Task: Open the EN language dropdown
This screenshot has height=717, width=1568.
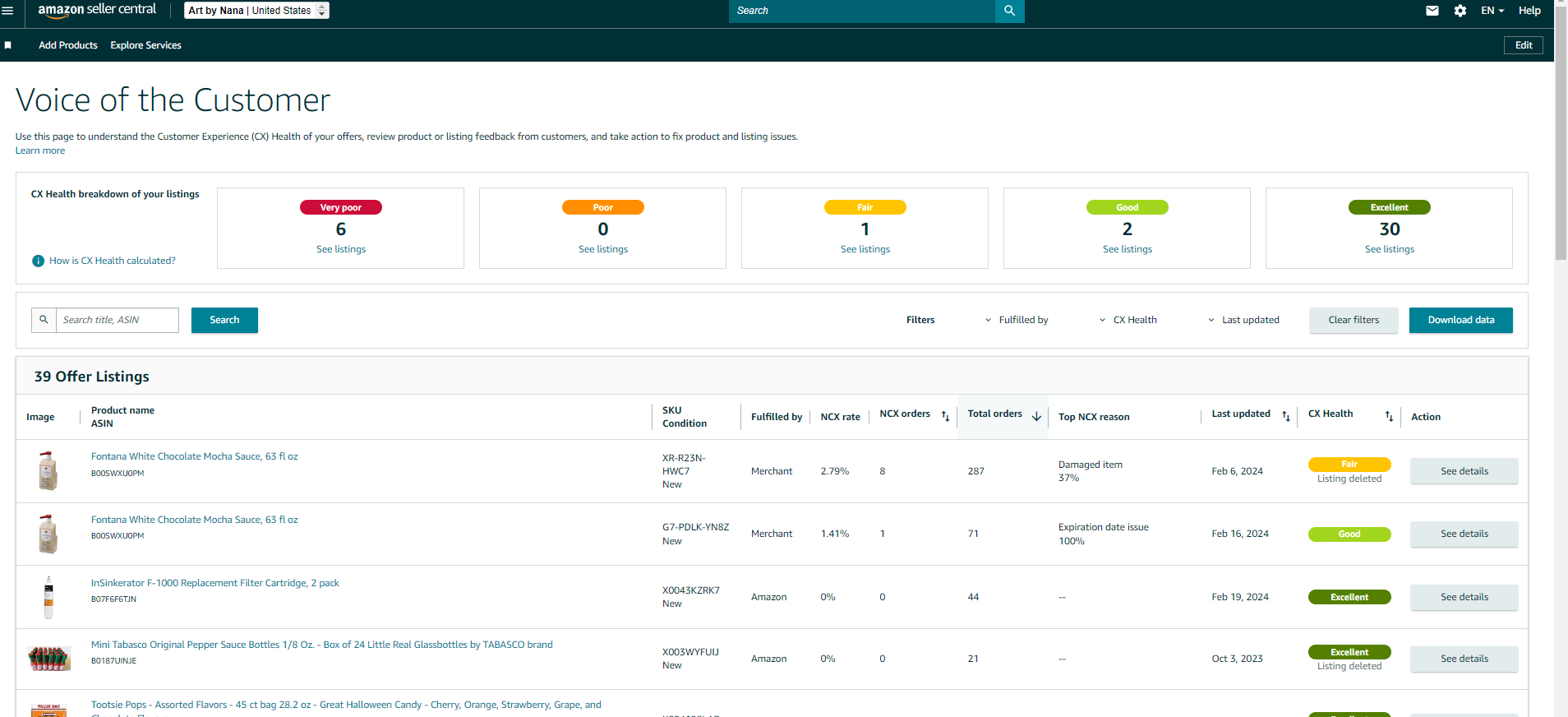Action: 1492,11
